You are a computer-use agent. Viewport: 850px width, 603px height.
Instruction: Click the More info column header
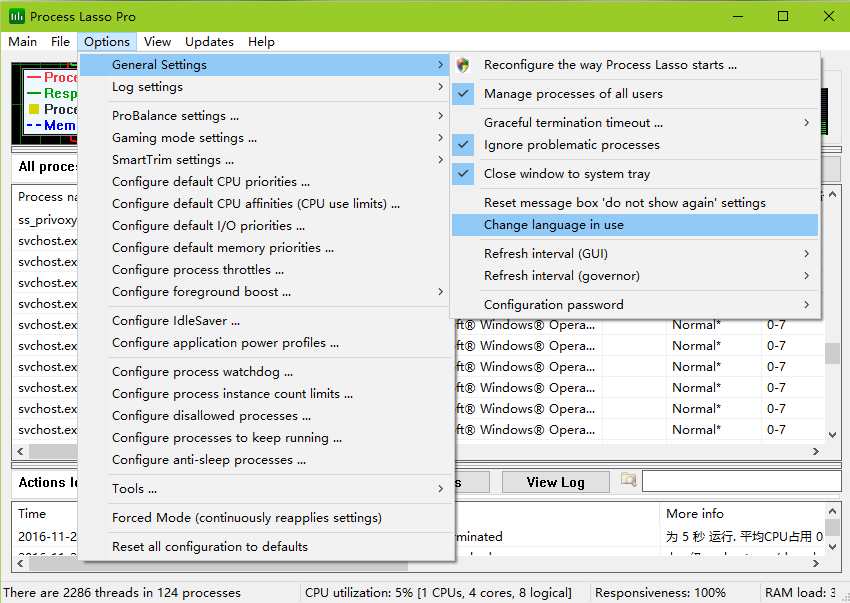[x=695, y=513]
